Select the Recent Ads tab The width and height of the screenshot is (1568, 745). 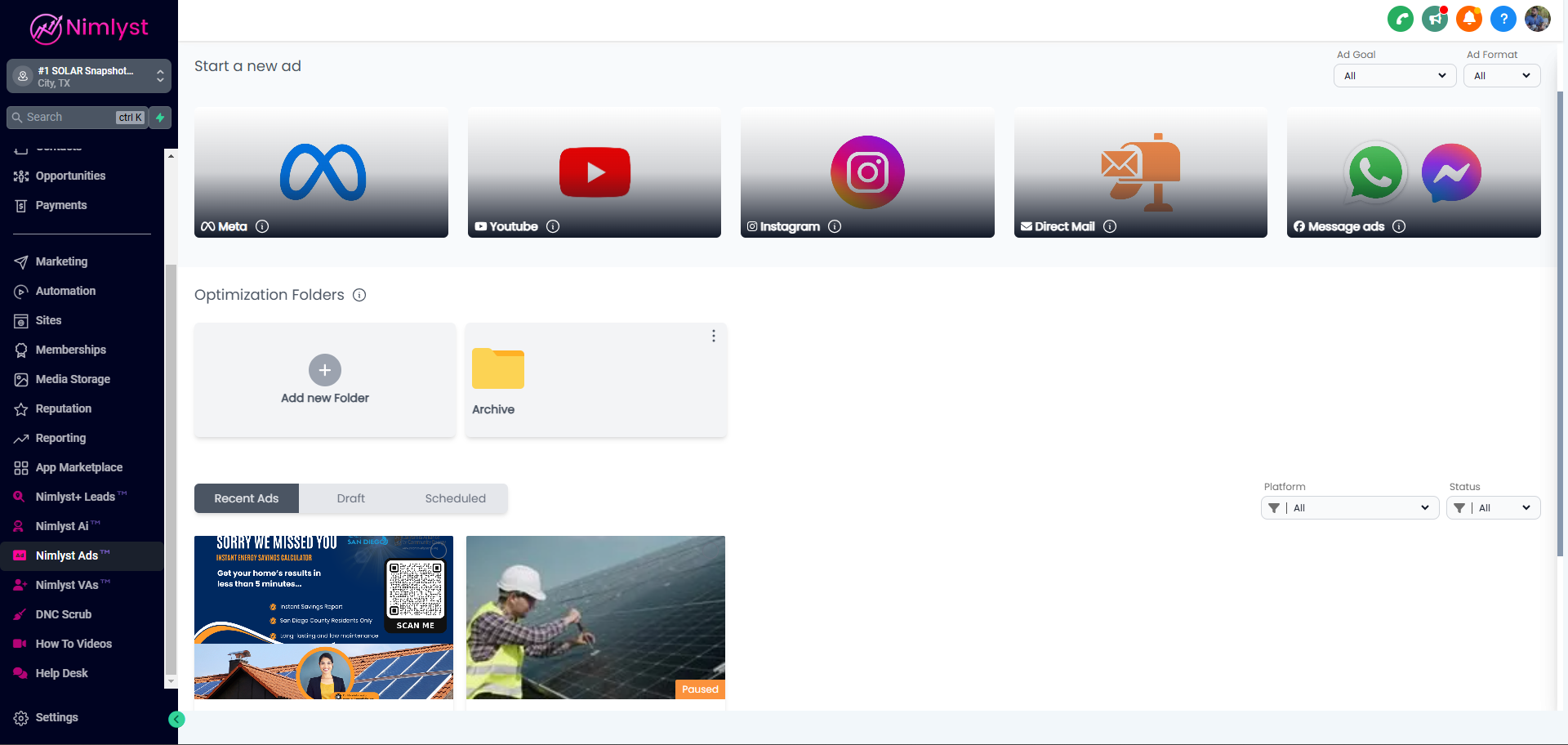coord(247,498)
